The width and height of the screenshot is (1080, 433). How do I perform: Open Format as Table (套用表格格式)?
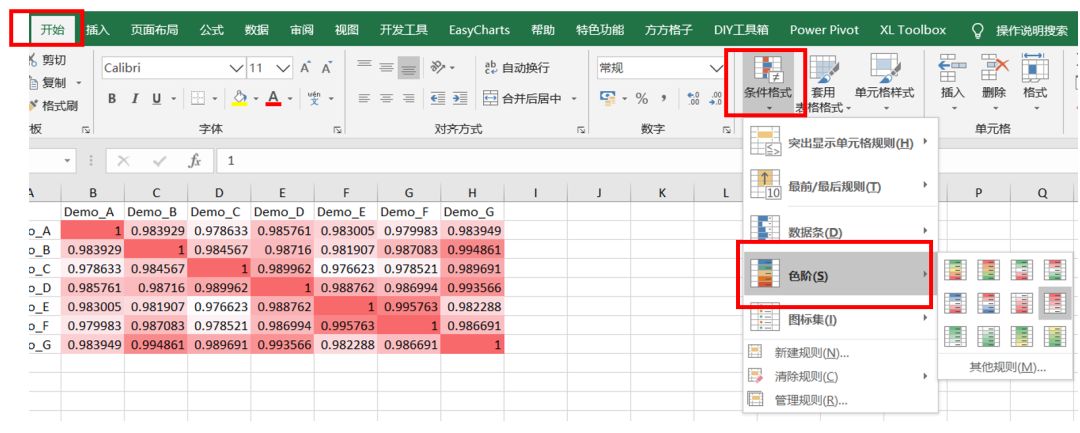[x=824, y=83]
